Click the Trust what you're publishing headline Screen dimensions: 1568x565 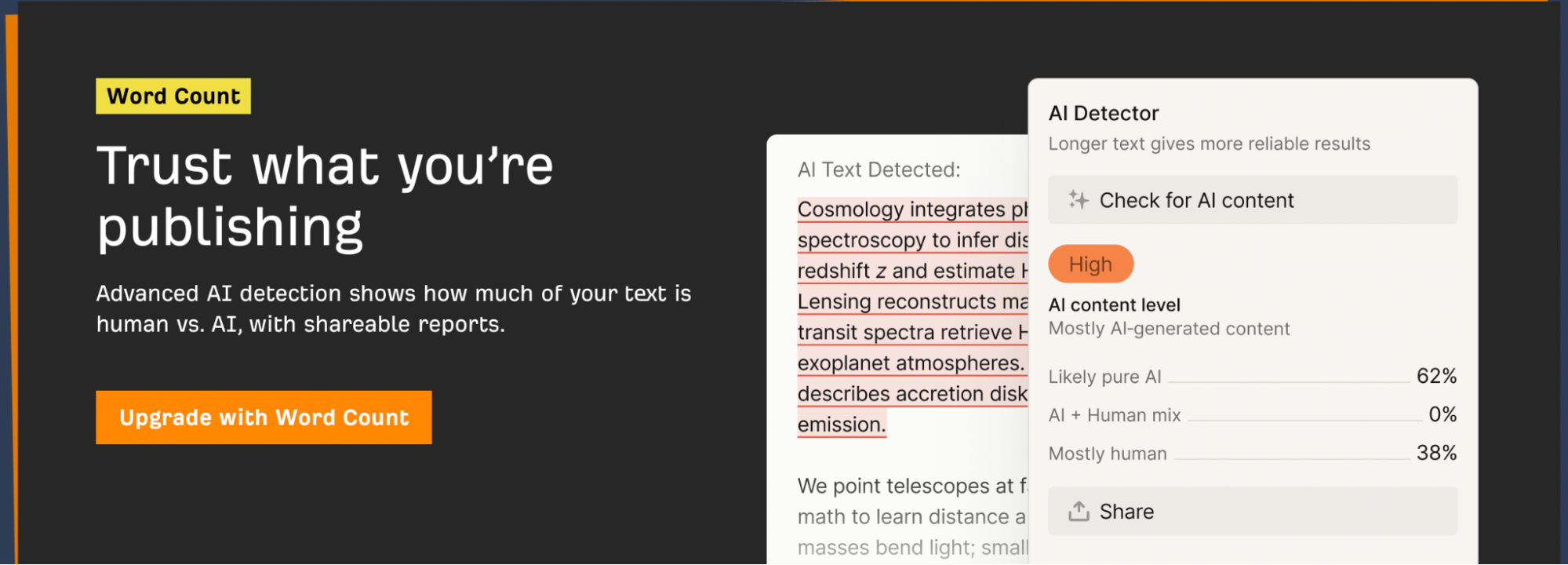325,196
